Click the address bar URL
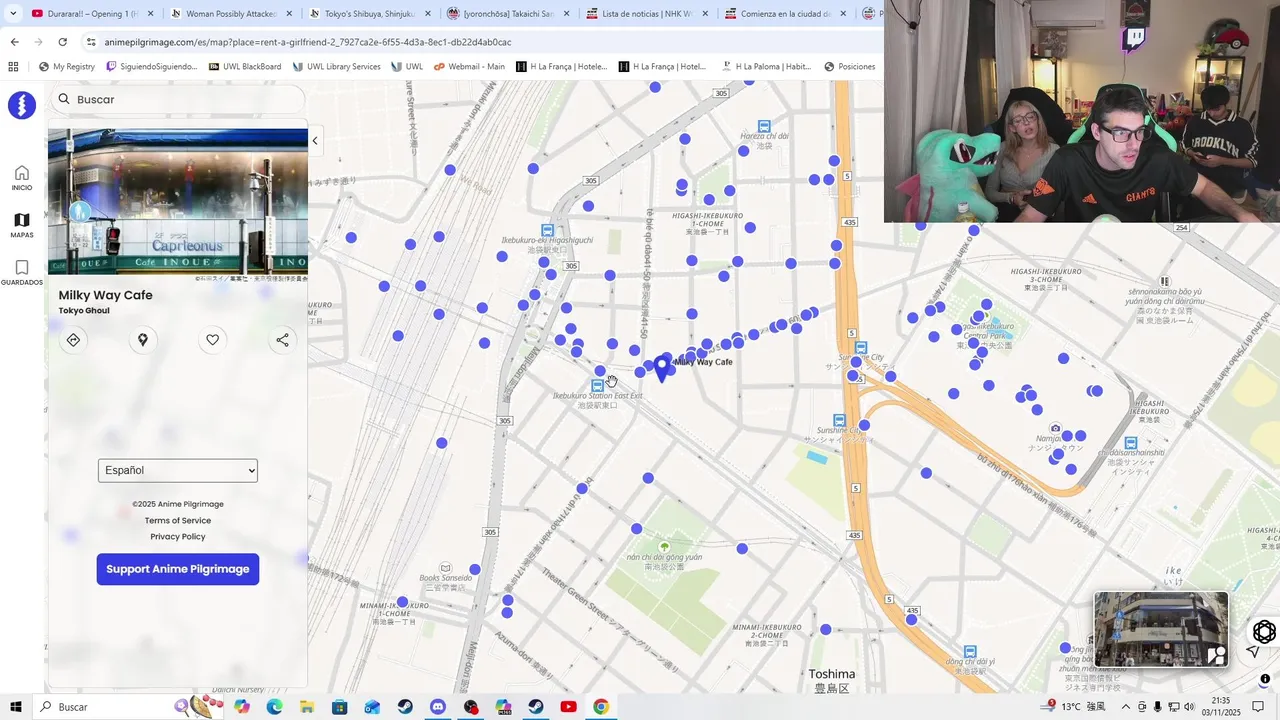Image resolution: width=1280 pixels, height=720 pixels. 308,42
